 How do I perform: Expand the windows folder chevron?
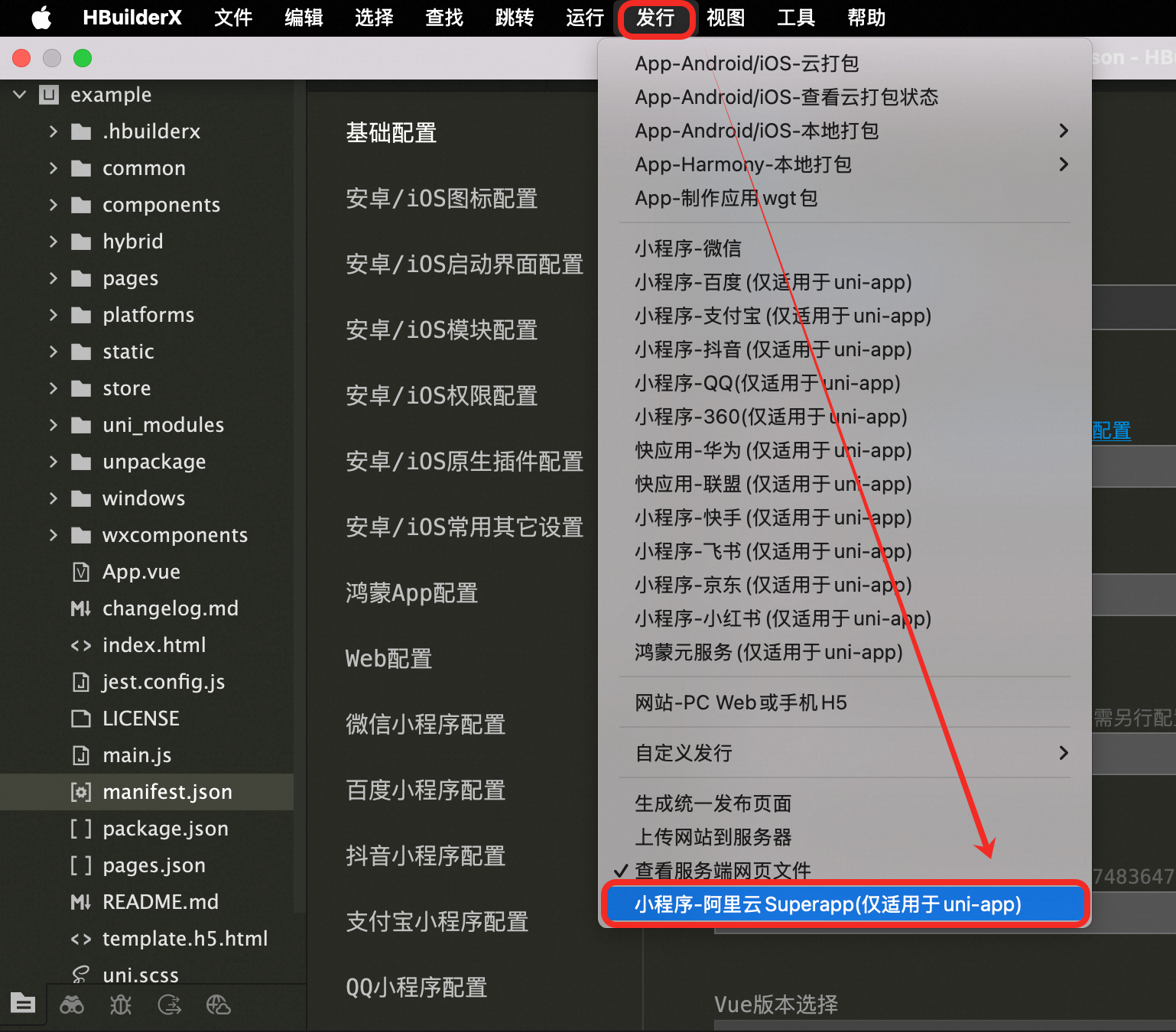pyautogui.click(x=54, y=498)
